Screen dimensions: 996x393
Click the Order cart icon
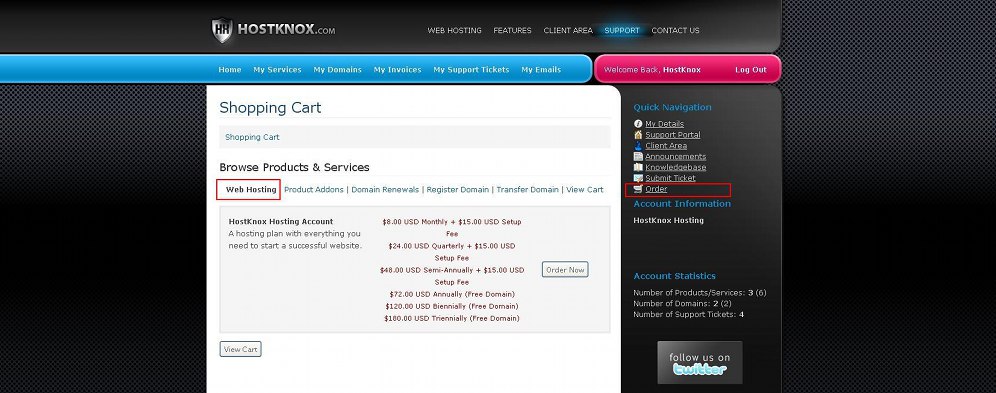[x=638, y=189]
